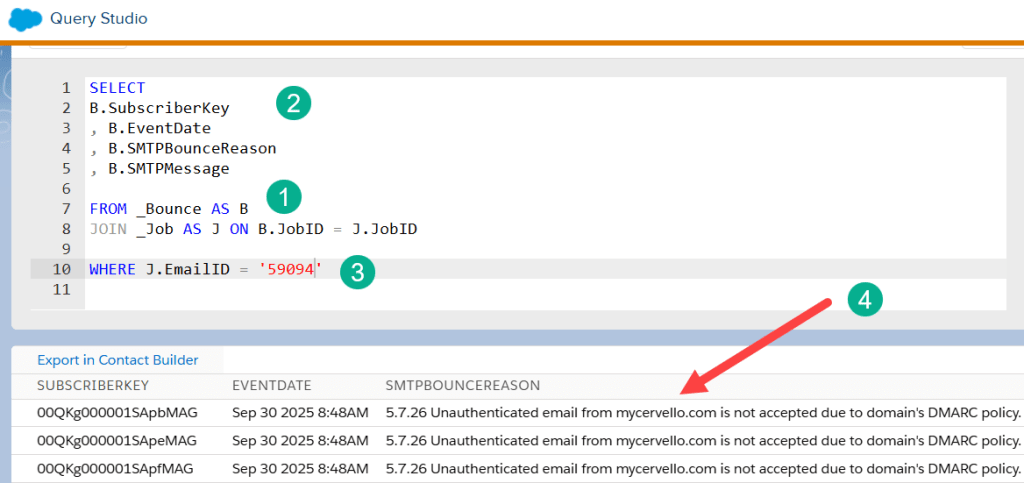Image resolution: width=1024 pixels, height=483 pixels.
Task: Click the green badge numbered 2
Action: 293,103
